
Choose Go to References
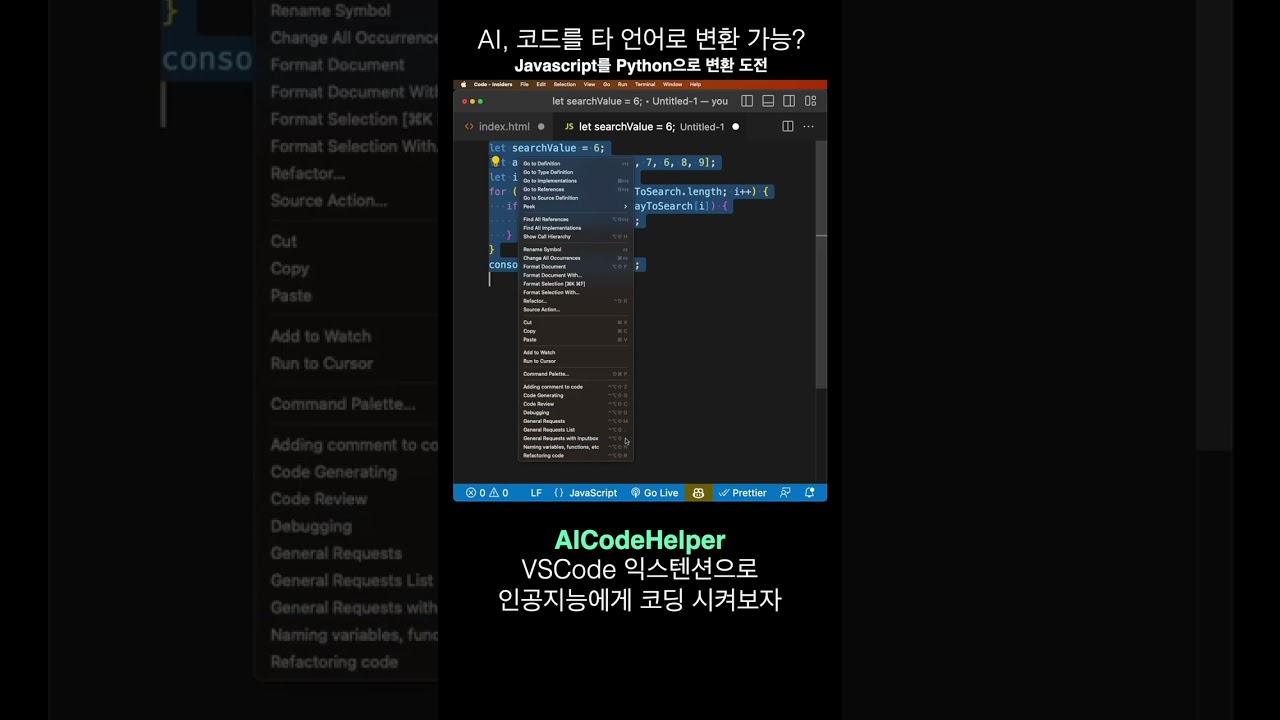[x=575, y=189]
